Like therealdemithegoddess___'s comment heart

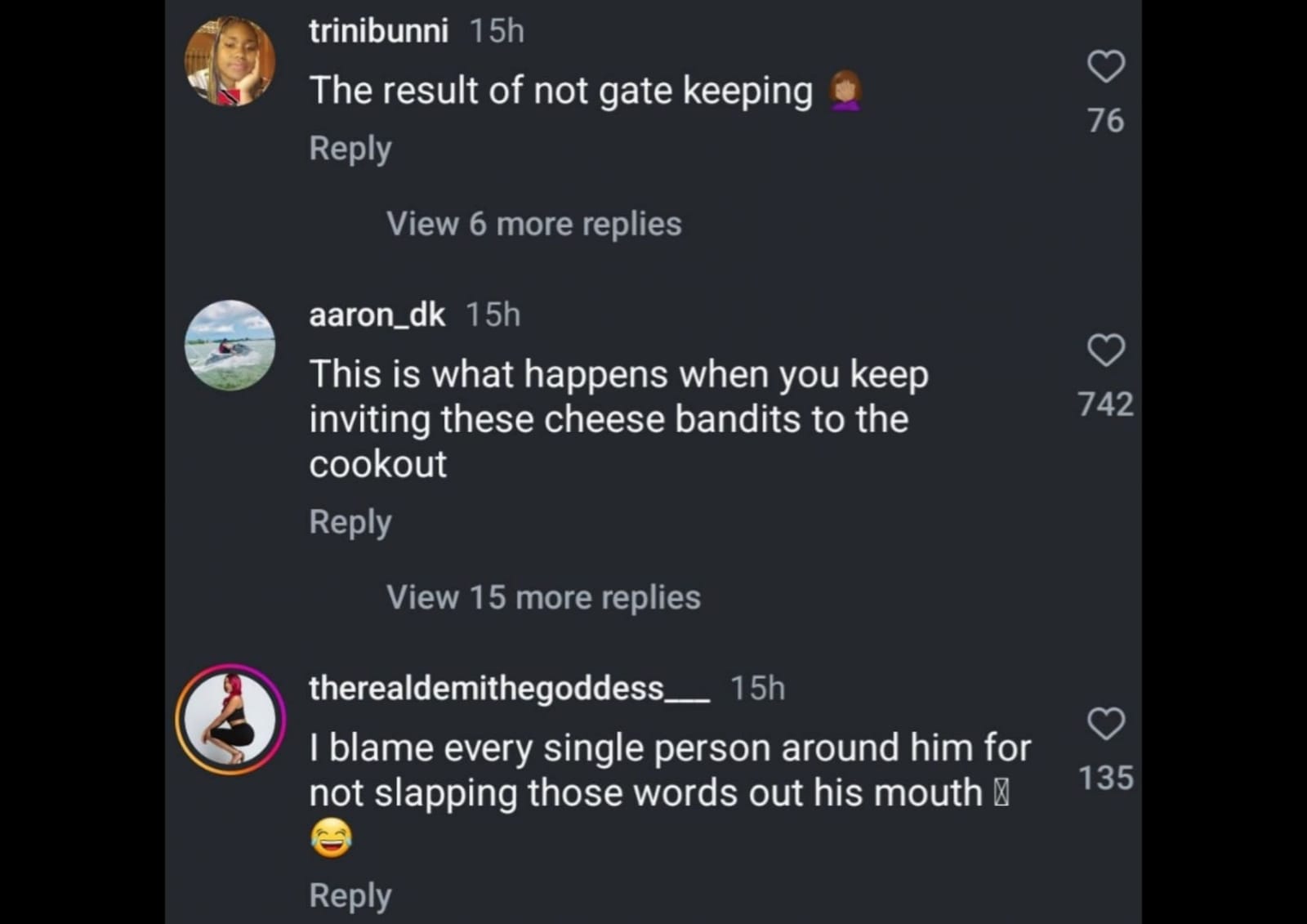(1106, 723)
